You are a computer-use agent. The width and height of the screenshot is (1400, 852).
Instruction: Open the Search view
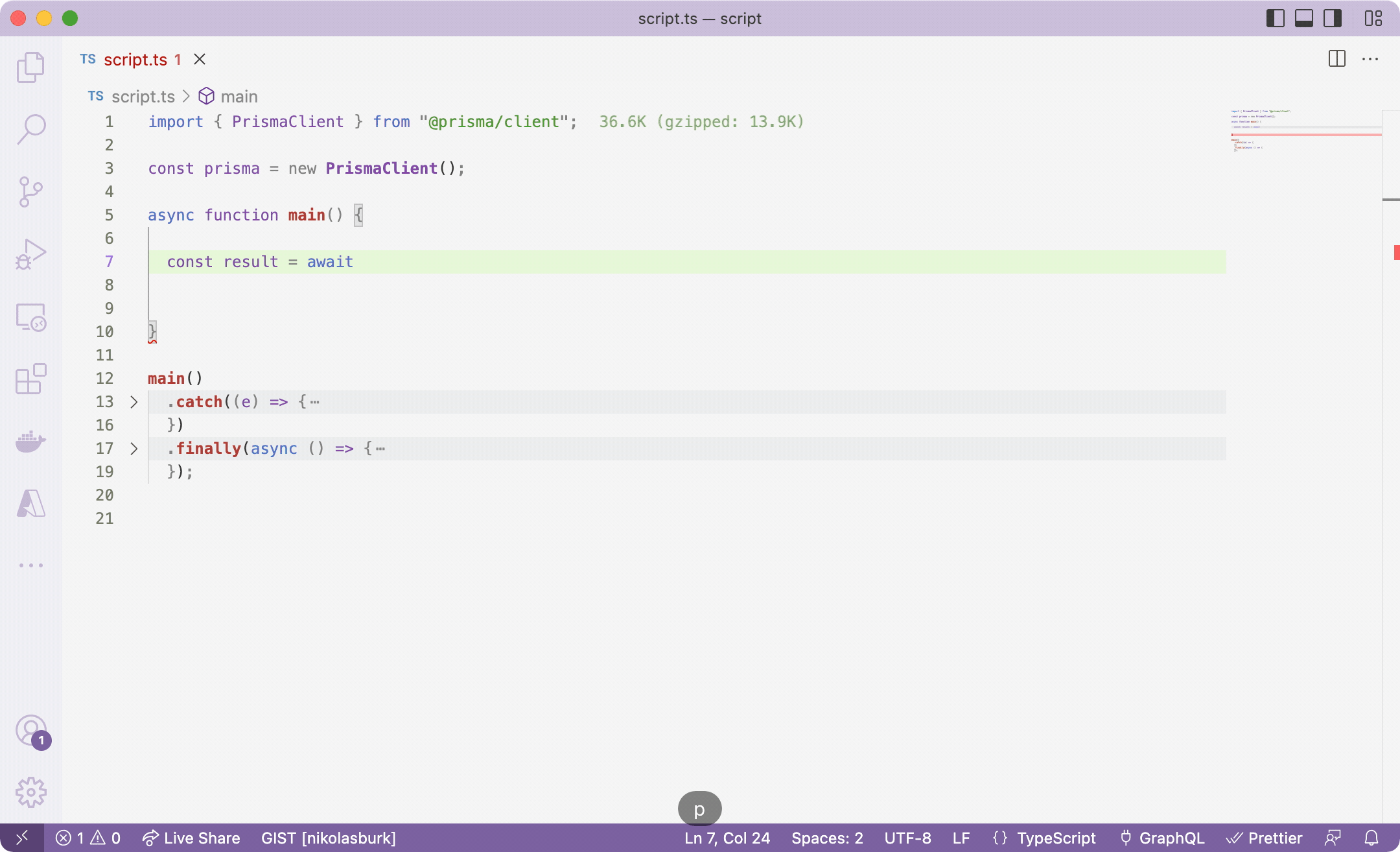tap(30, 129)
